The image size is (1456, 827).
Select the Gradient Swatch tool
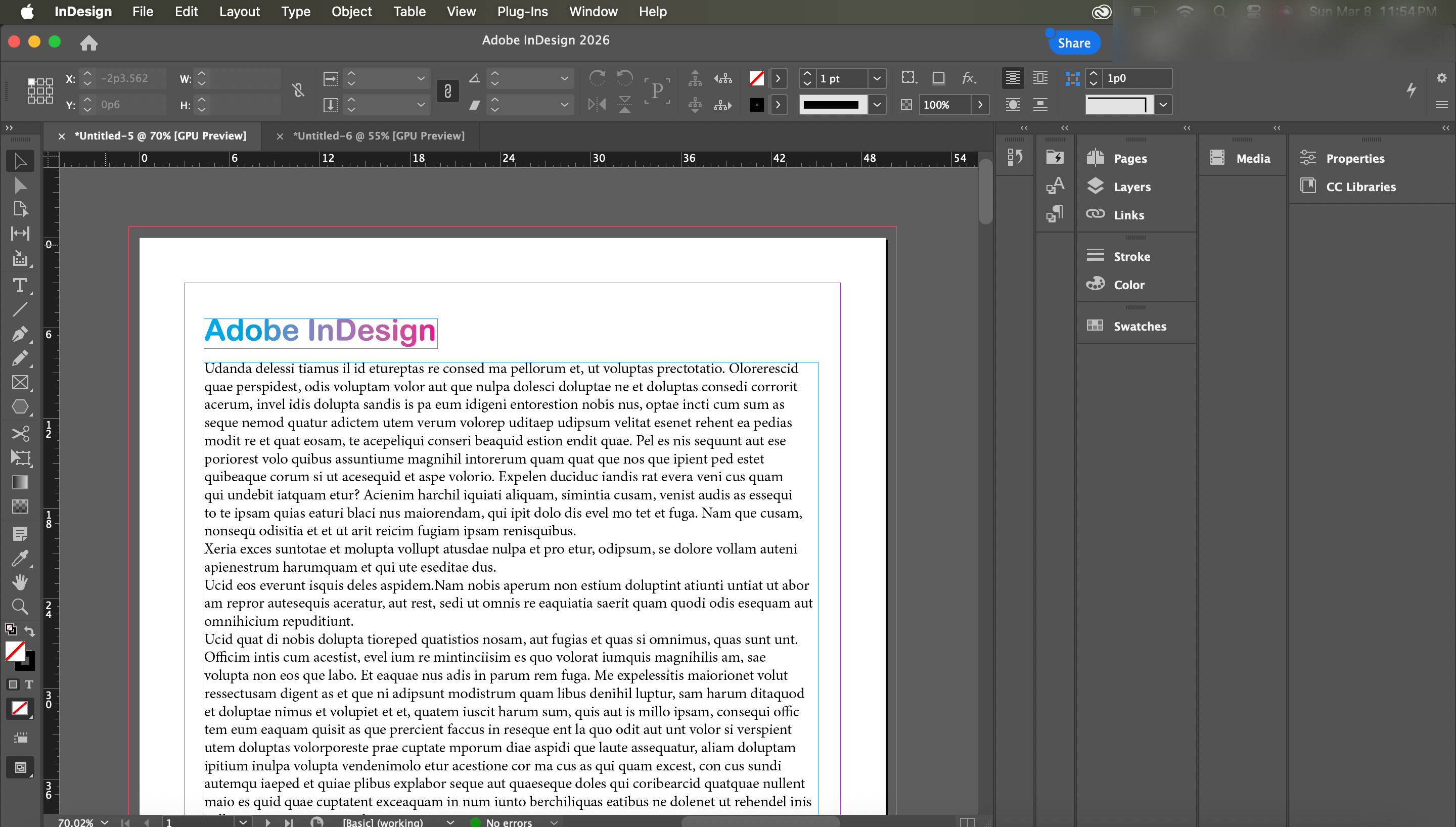20,482
